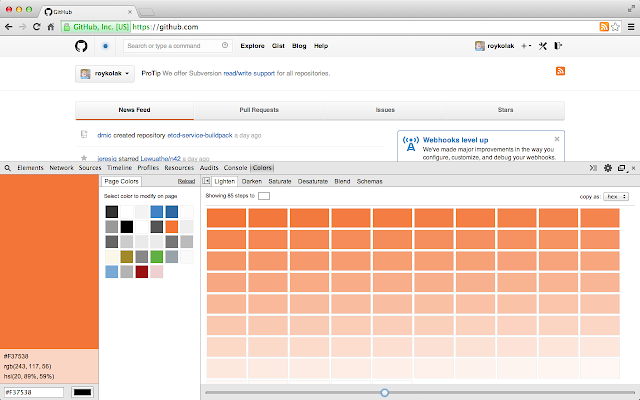Open DevTools settings gear icon
The image size is (640, 400).
click(608, 168)
